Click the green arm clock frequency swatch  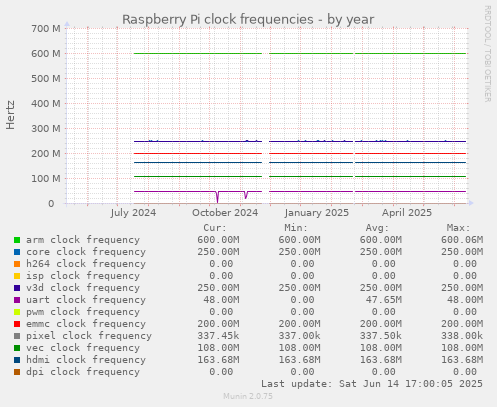pos(17,240)
